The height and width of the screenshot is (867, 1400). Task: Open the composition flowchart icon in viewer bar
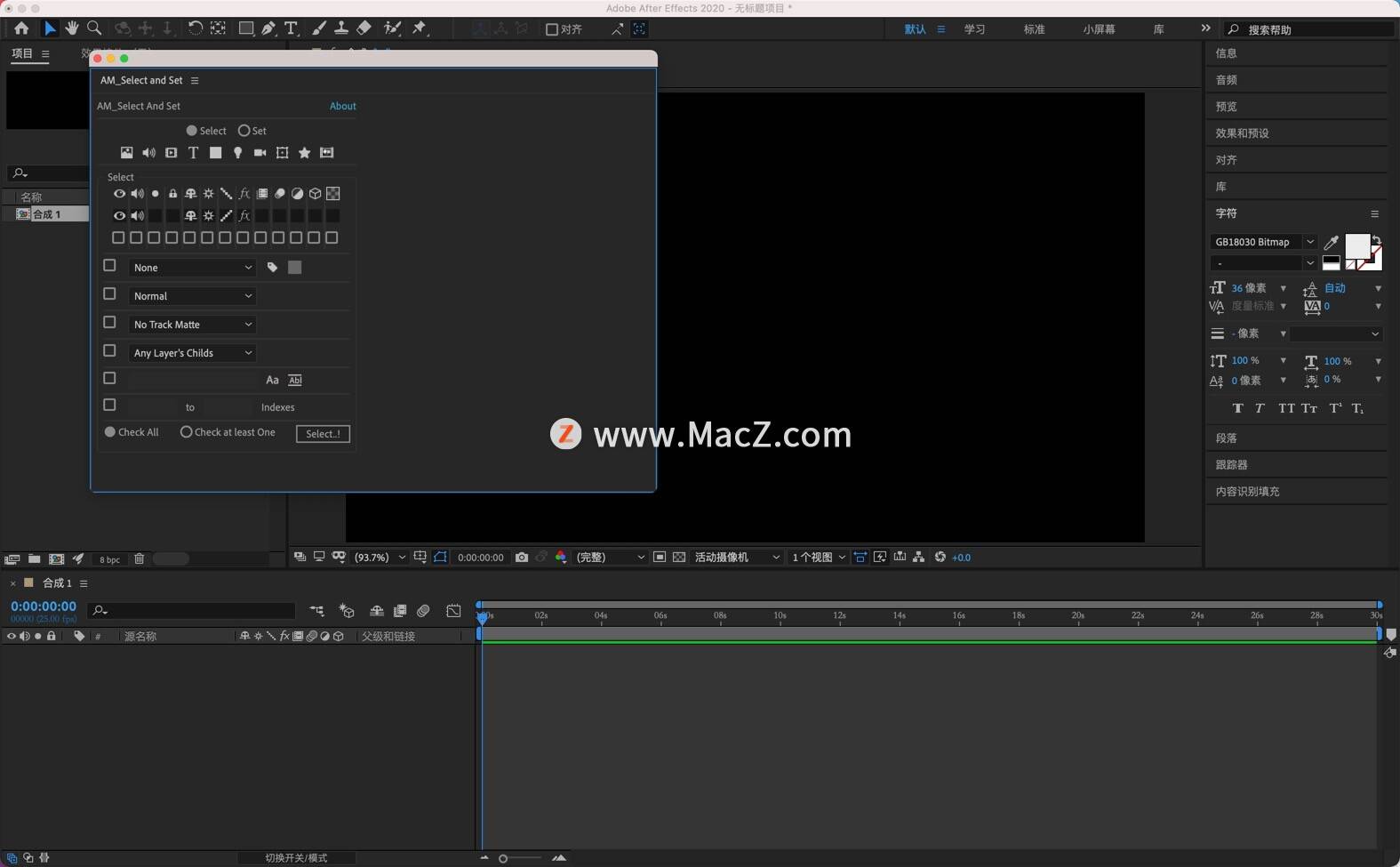918,558
